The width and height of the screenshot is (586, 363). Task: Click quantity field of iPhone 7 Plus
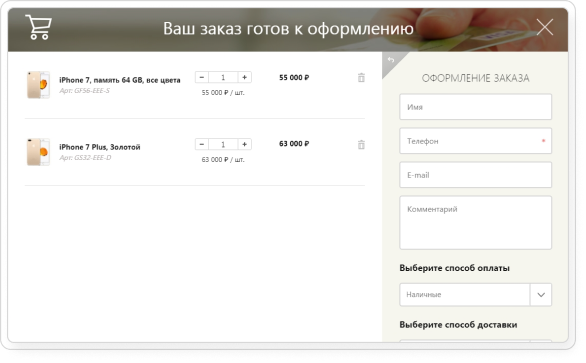(223, 144)
